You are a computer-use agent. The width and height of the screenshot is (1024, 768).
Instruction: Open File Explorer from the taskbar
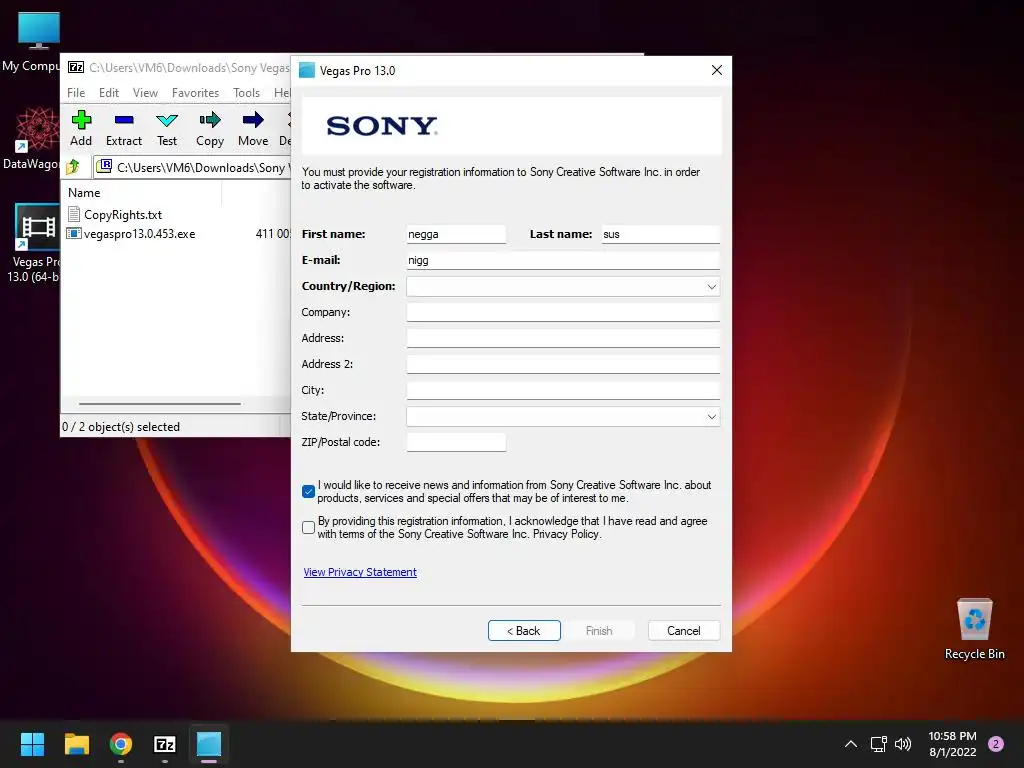[76, 744]
